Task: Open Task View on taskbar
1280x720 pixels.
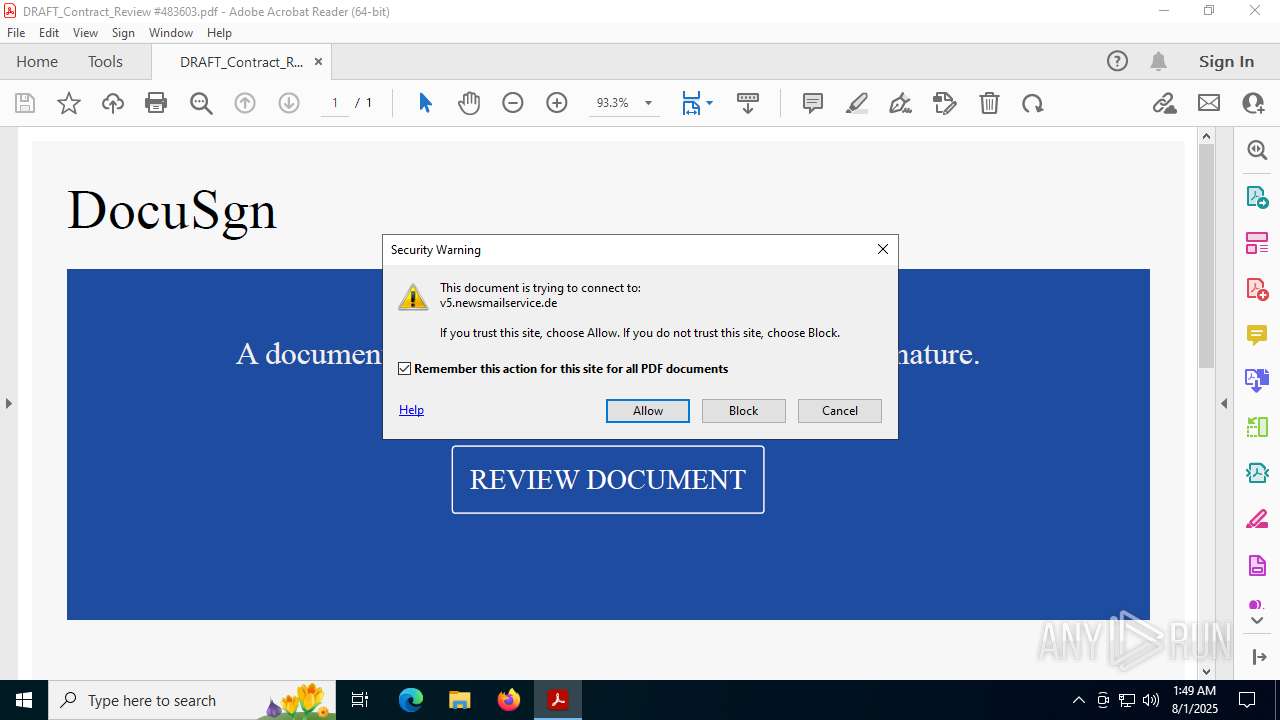Action: coord(361,700)
